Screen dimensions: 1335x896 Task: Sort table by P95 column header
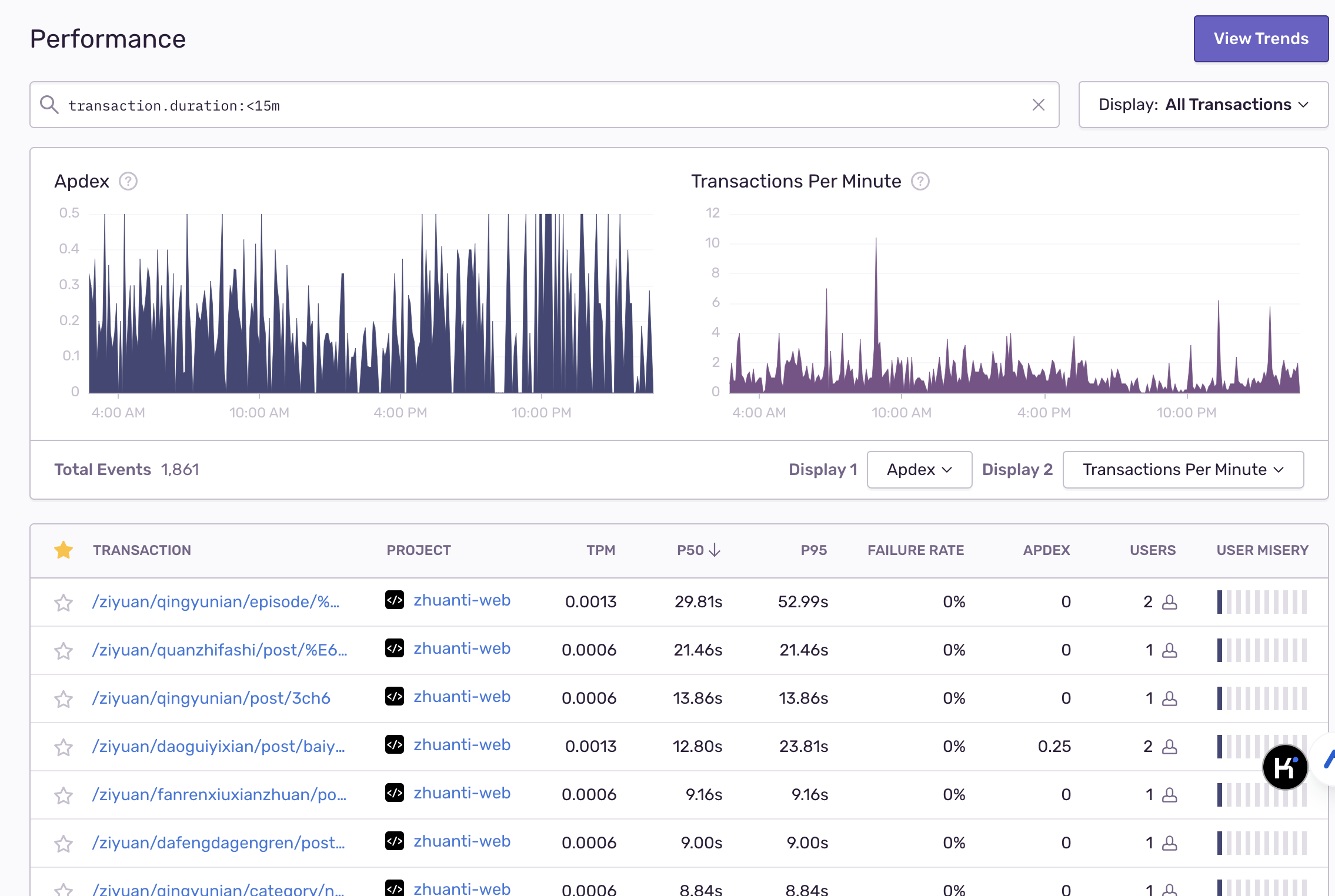[x=813, y=550]
